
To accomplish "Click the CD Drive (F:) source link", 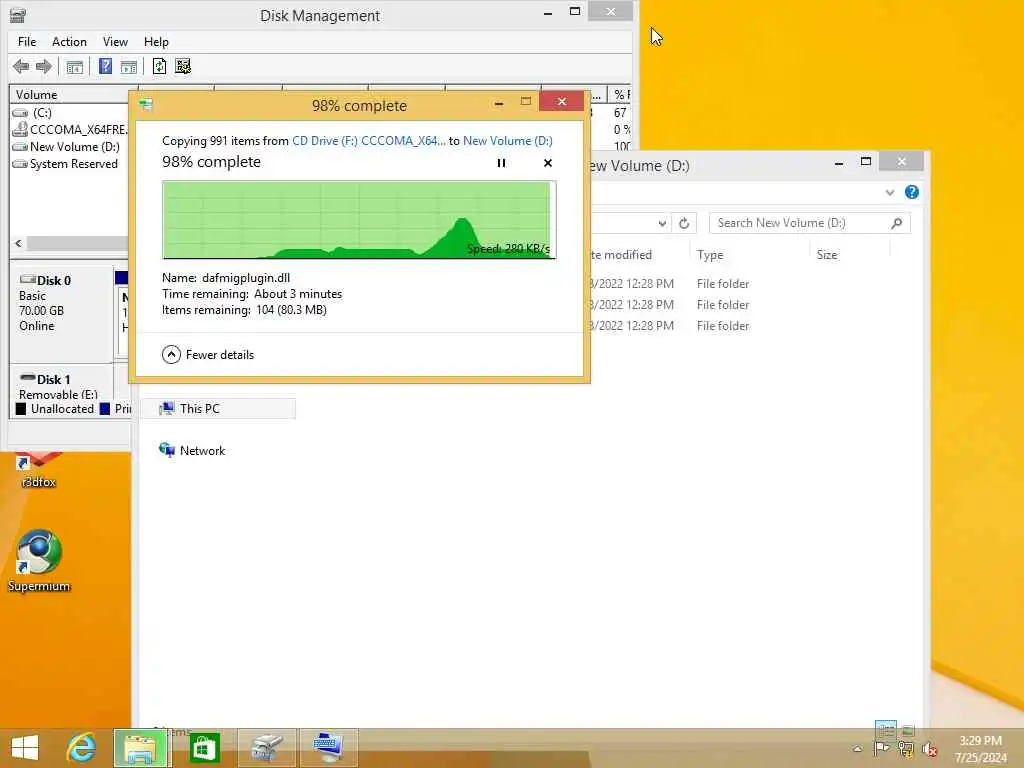I will click(369, 141).
